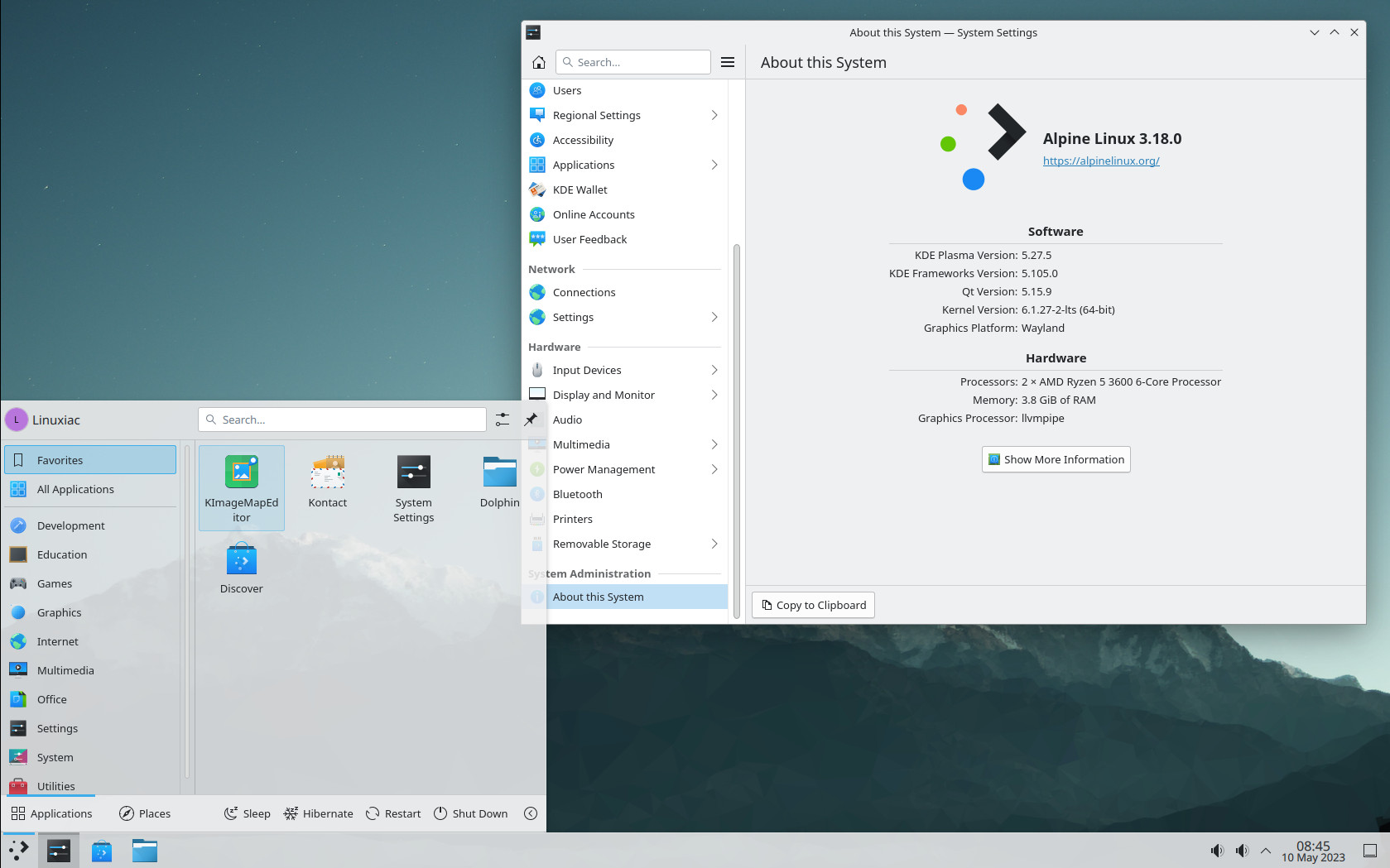This screenshot has height=868, width=1390.
Task: Click the Sleep button
Action: point(247,813)
